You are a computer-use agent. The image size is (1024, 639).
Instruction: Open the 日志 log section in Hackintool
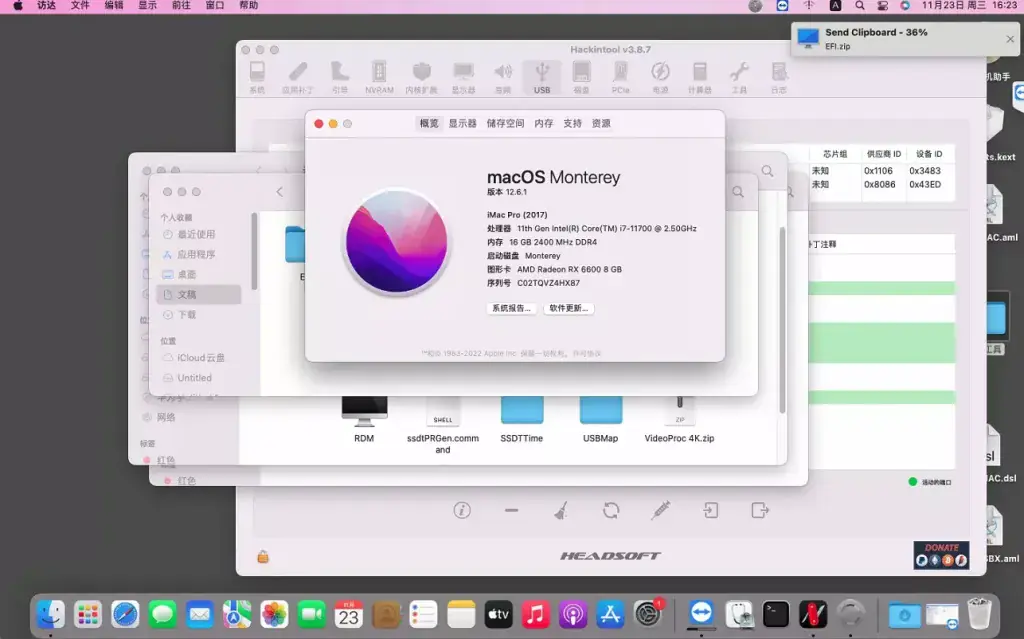[778, 77]
